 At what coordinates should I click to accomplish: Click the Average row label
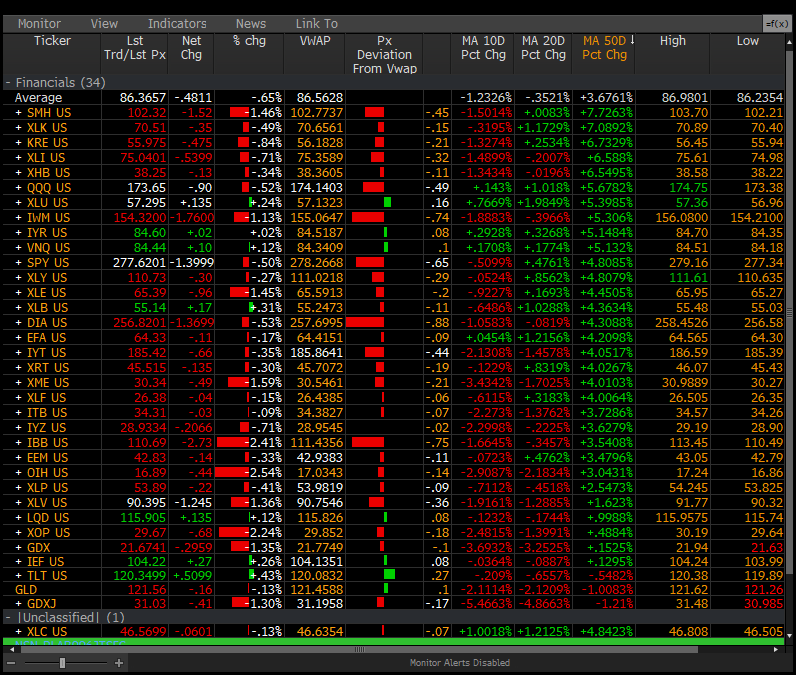coord(39,98)
